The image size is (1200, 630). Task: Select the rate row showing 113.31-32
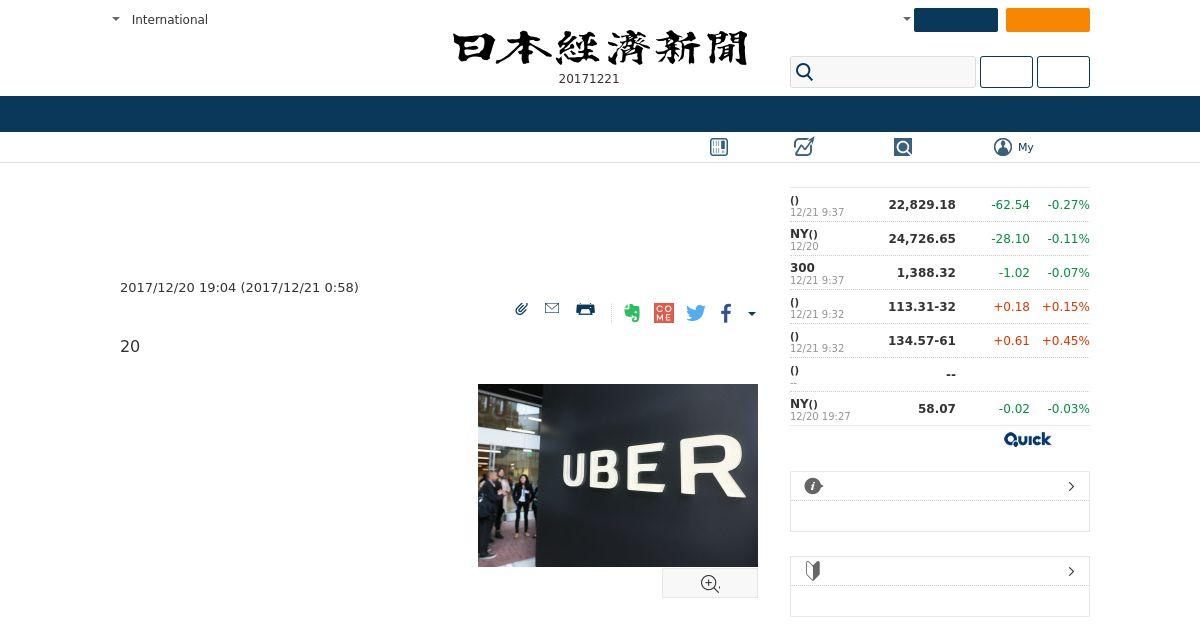(x=940, y=307)
